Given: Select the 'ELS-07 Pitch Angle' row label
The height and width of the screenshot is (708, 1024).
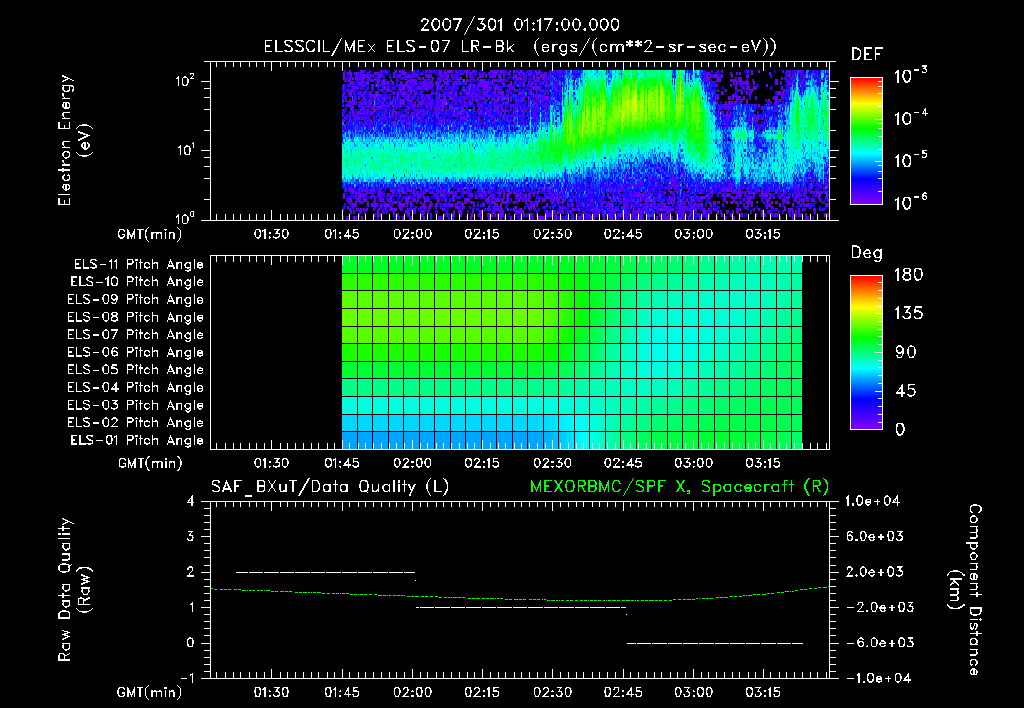Looking at the screenshot, I should pos(135,335).
